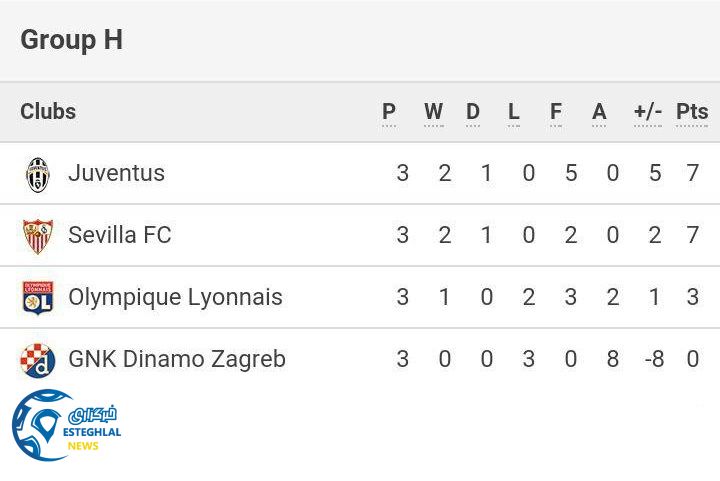Screen dimensions: 720x481
Task: Click the GNK Dinamo Zagreb crest icon
Action: tap(38, 360)
